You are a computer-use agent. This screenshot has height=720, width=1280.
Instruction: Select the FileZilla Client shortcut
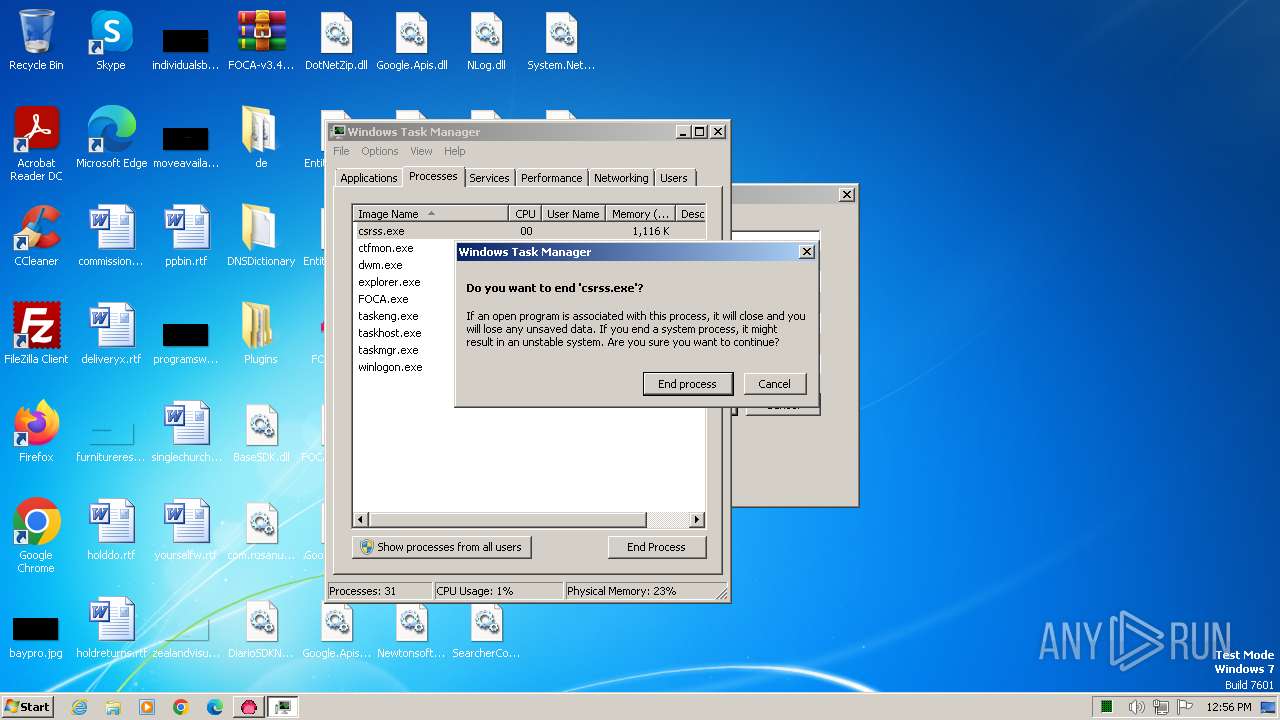tap(36, 335)
